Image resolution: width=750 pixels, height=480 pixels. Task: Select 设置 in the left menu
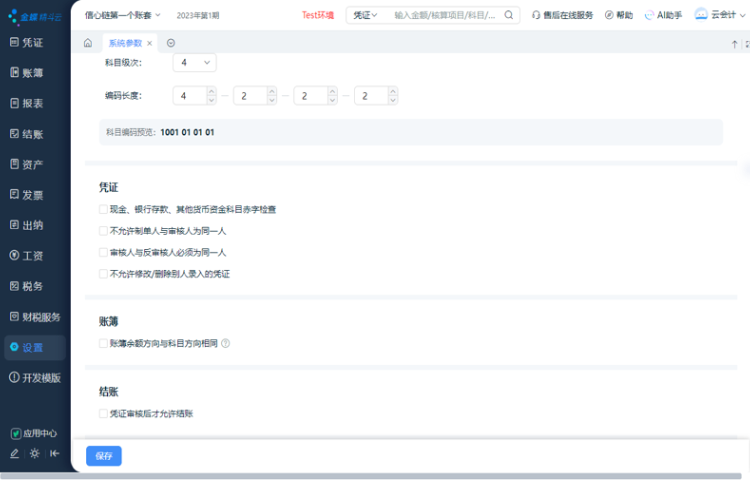(32, 347)
